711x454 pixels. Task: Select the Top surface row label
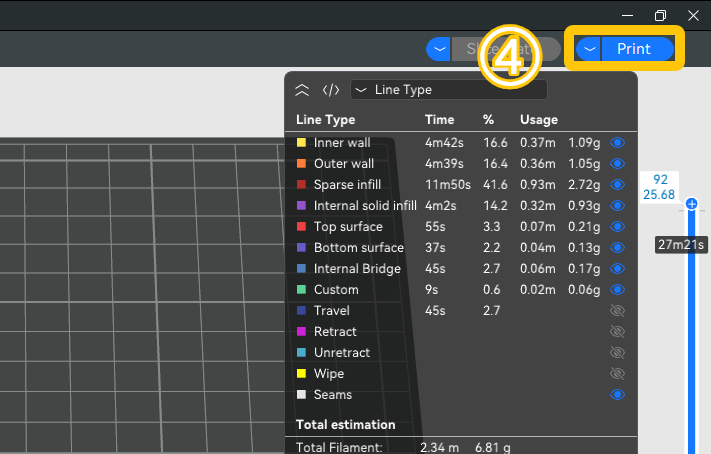pyautogui.click(x=348, y=227)
